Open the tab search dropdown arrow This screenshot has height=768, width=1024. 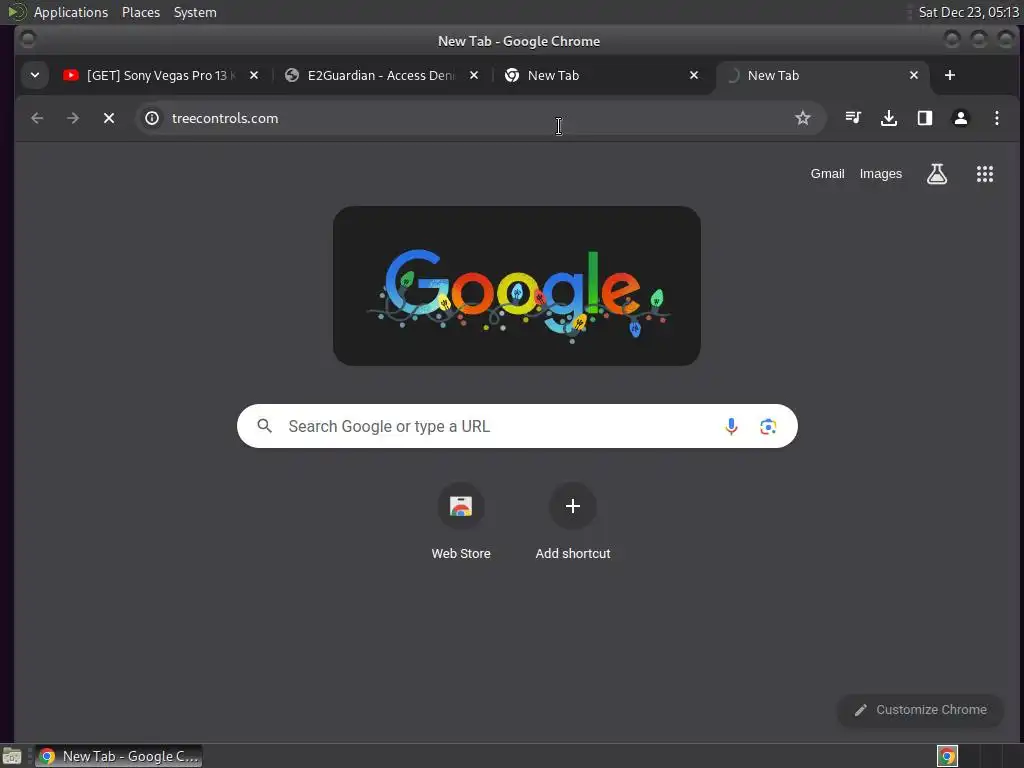[x=35, y=75]
